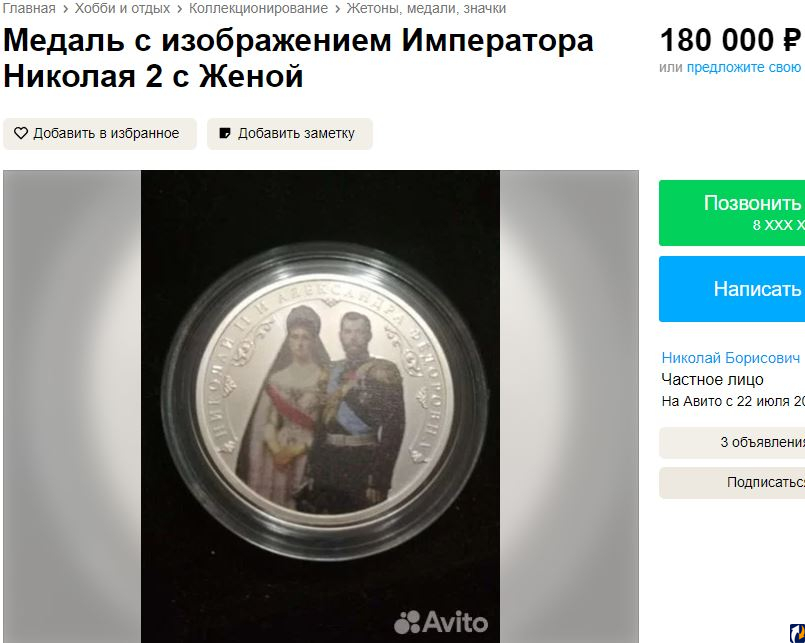Go to Хобби и отдых breadcrumb

point(122,8)
